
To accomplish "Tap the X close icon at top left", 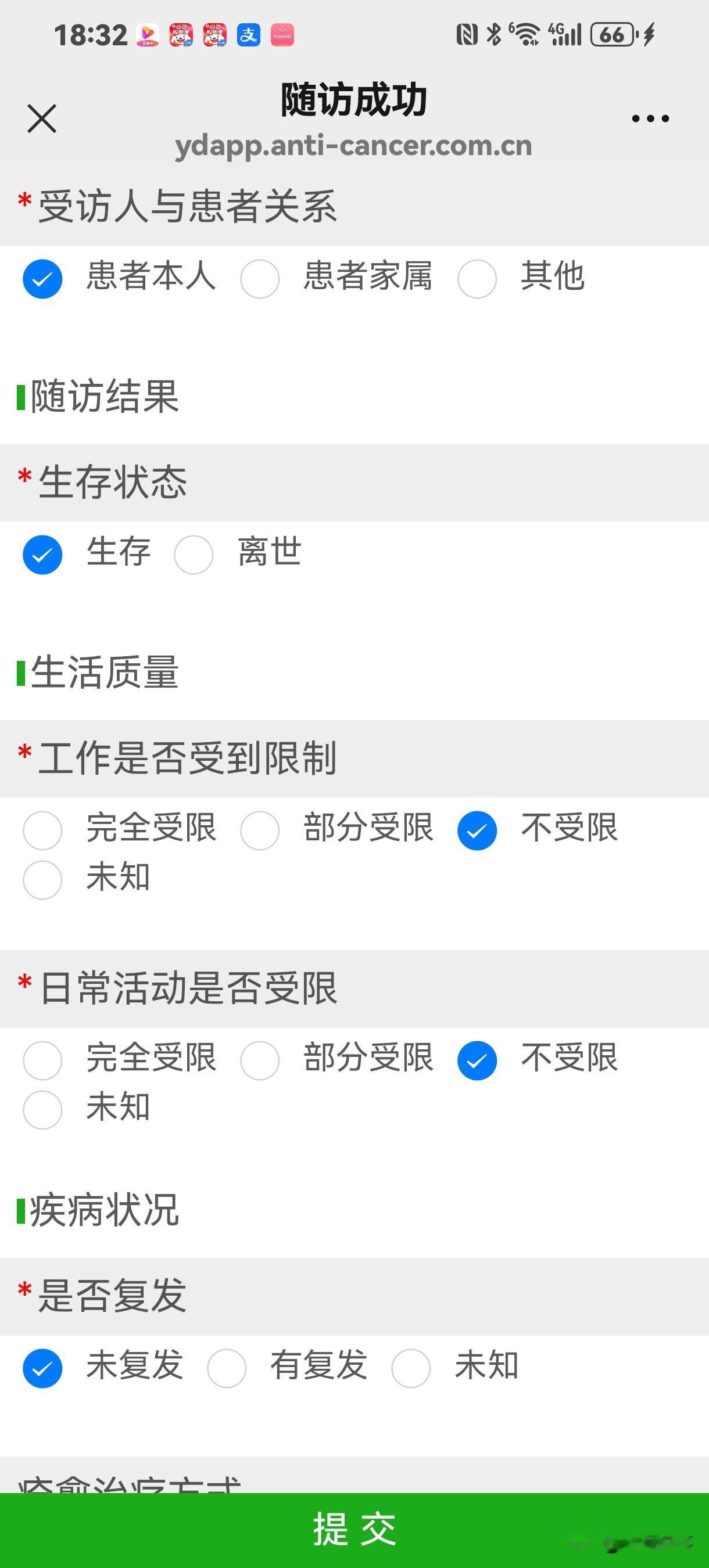I will (x=42, y=118).
